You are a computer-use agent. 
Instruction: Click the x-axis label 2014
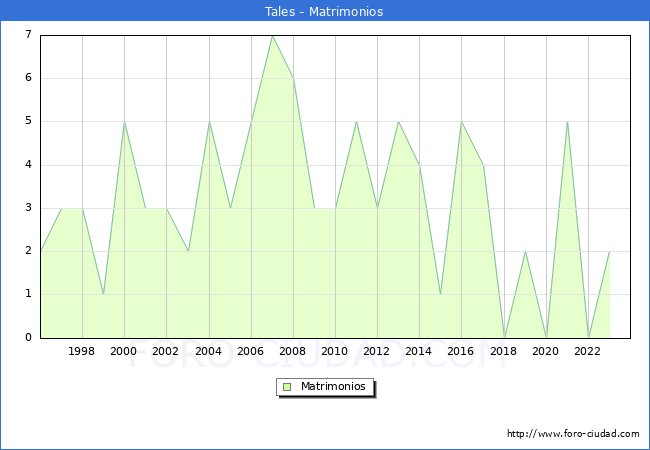(x=419, y=351)
